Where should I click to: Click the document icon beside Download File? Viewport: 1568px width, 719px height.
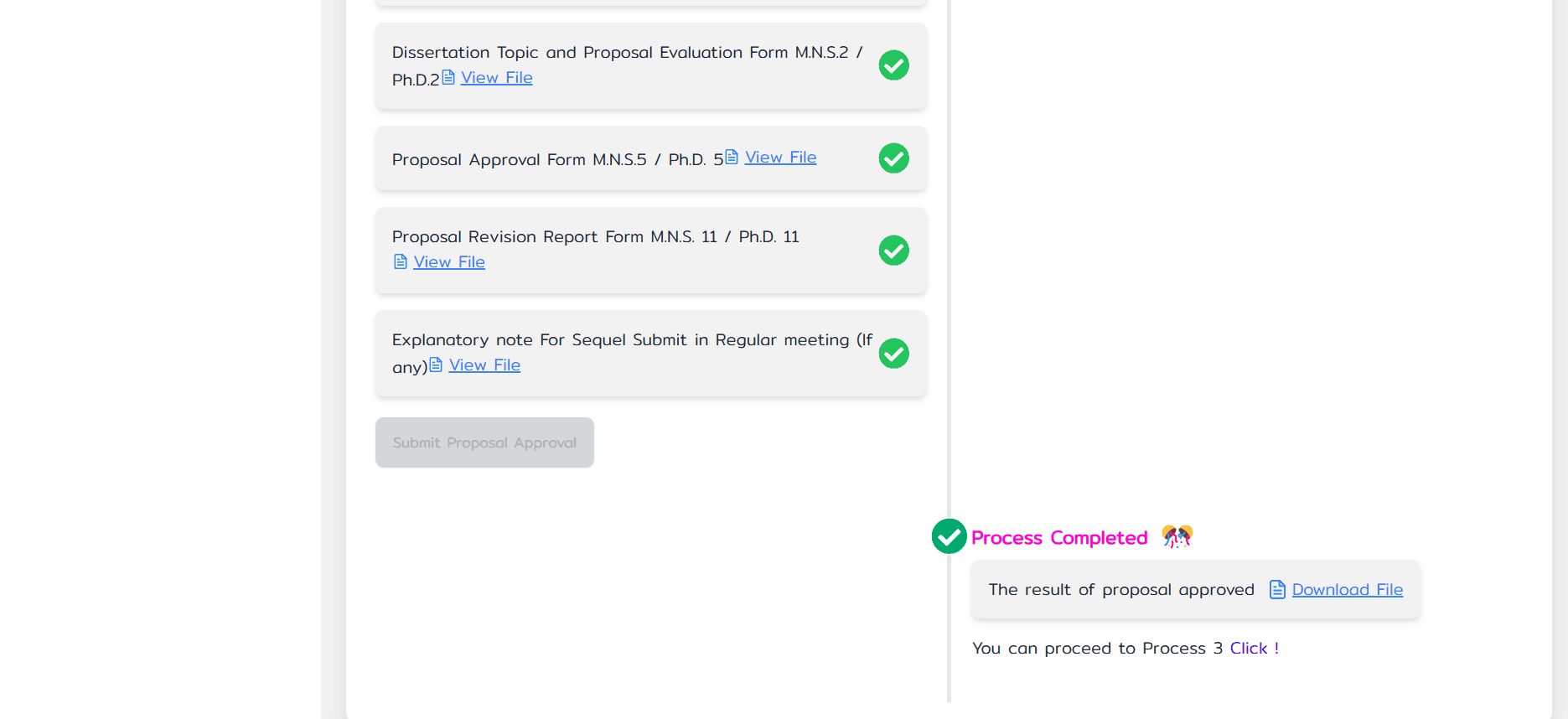coord(1277,590)
